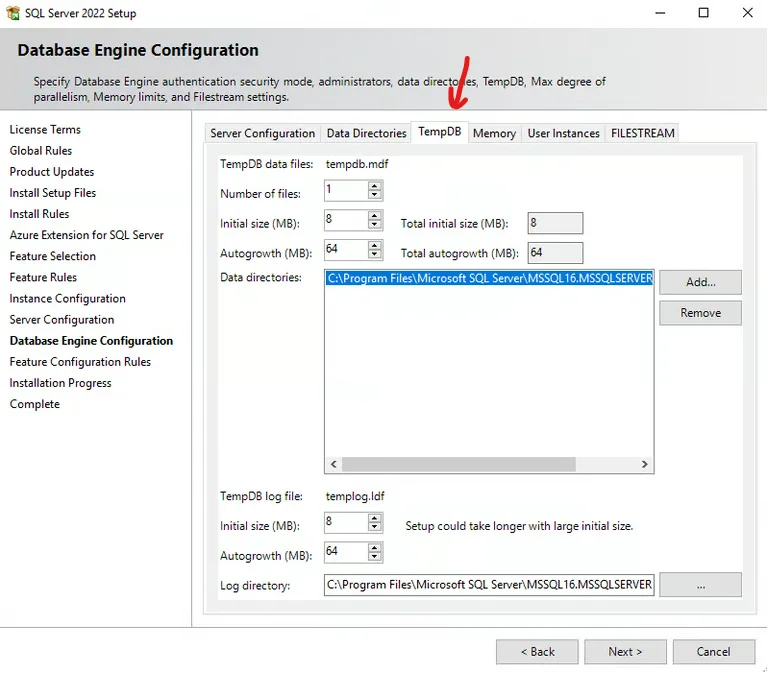Decrease Number of files with down arrow
The width and height of the screenshot is (773, 682).
pyautogui.click(x=375, y=195)
